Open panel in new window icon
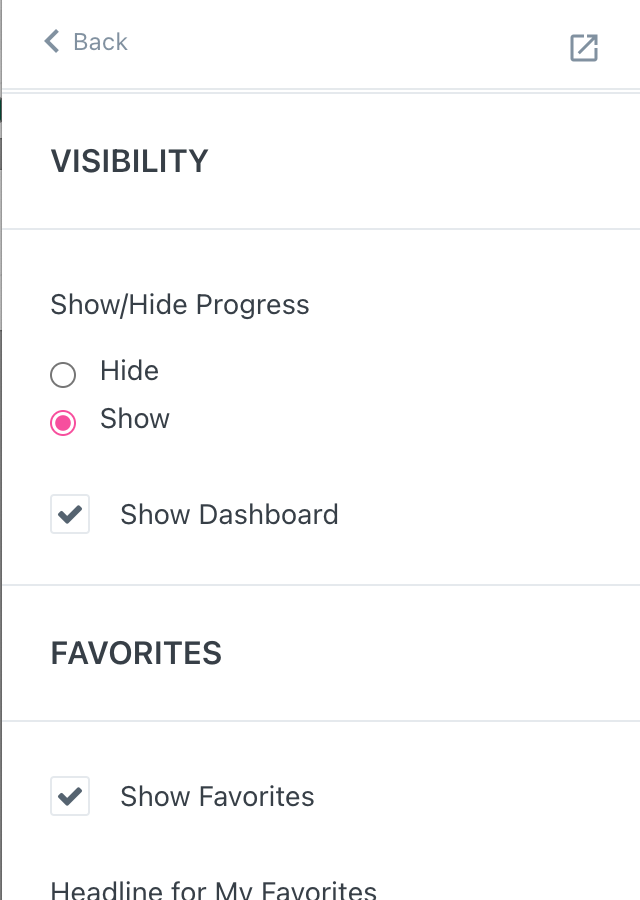 tap(584, 47)
